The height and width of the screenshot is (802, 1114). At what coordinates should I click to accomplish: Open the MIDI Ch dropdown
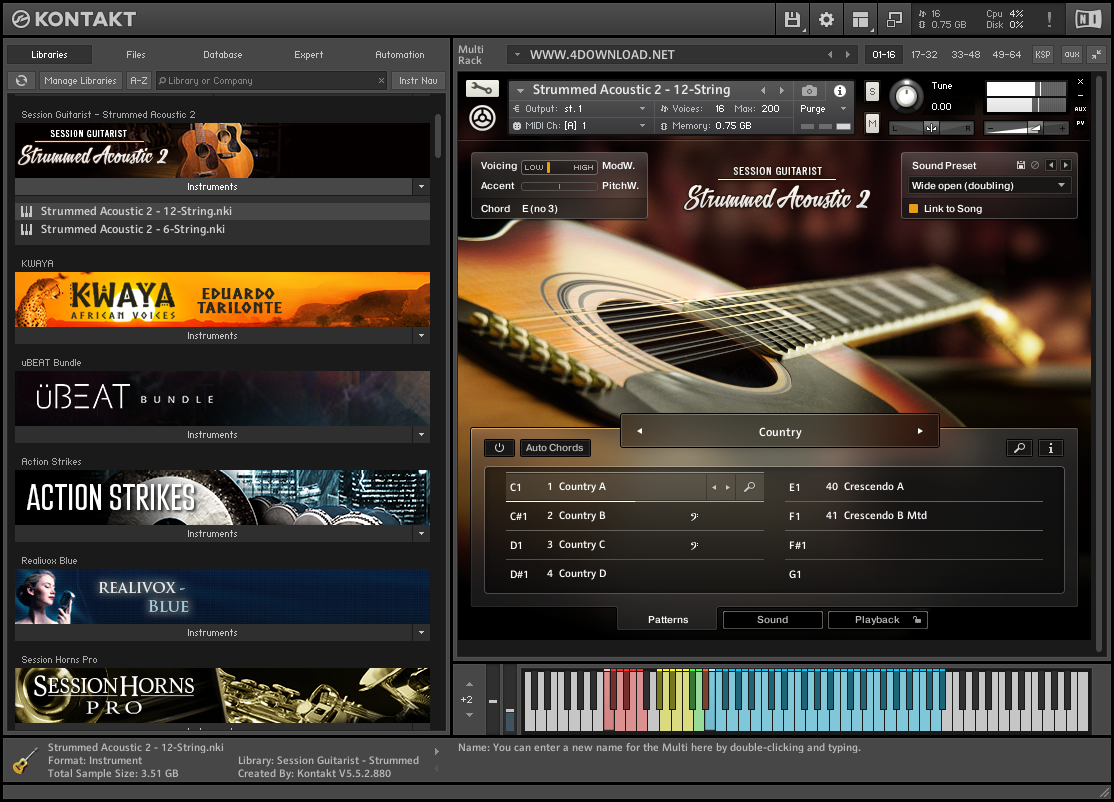(x=579, y=126)
